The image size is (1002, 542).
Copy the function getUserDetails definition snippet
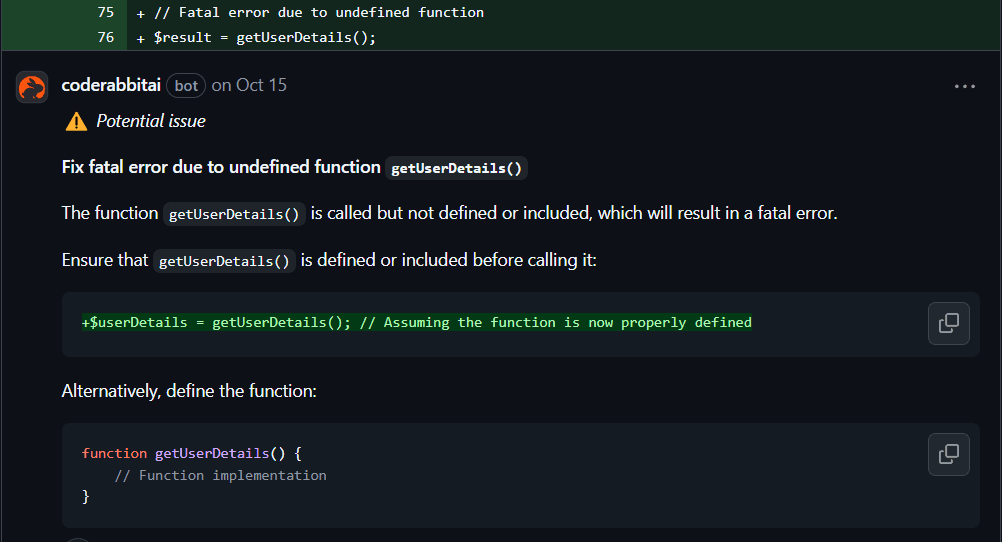point(948,454)
